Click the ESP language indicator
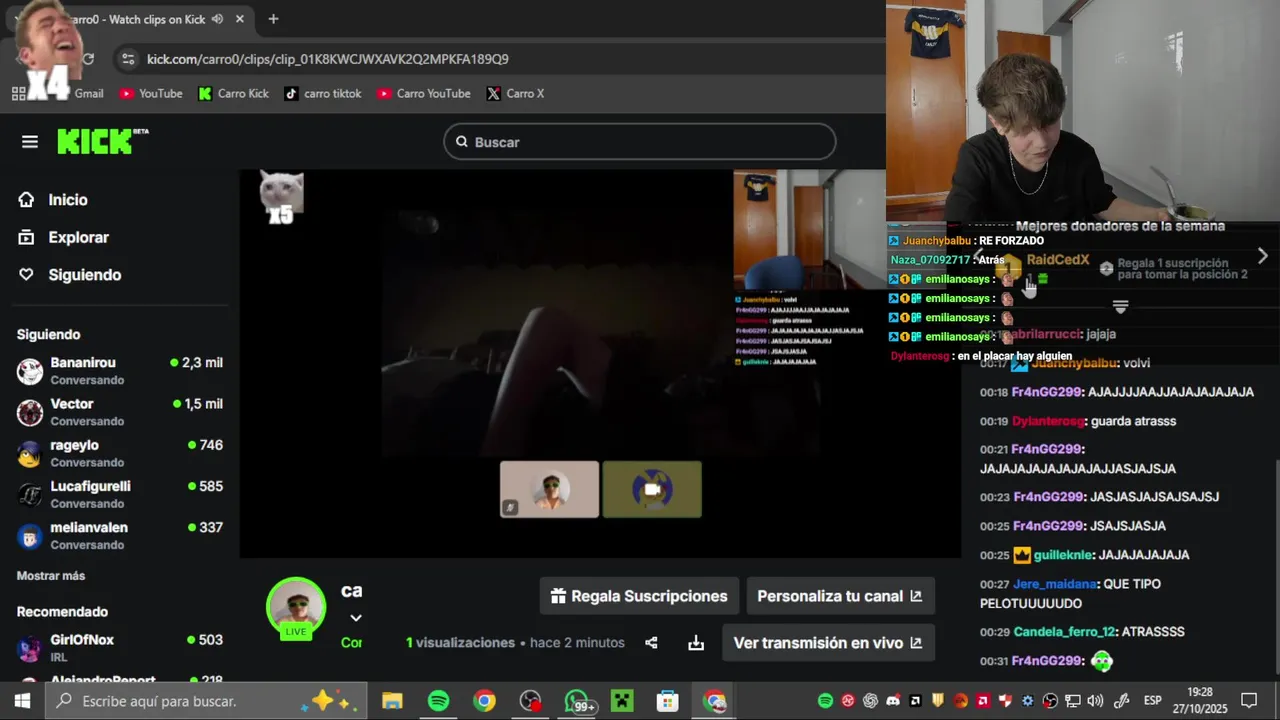Image resolution: width=1280 pixels, height=720 pixels. click(1153, 701)
